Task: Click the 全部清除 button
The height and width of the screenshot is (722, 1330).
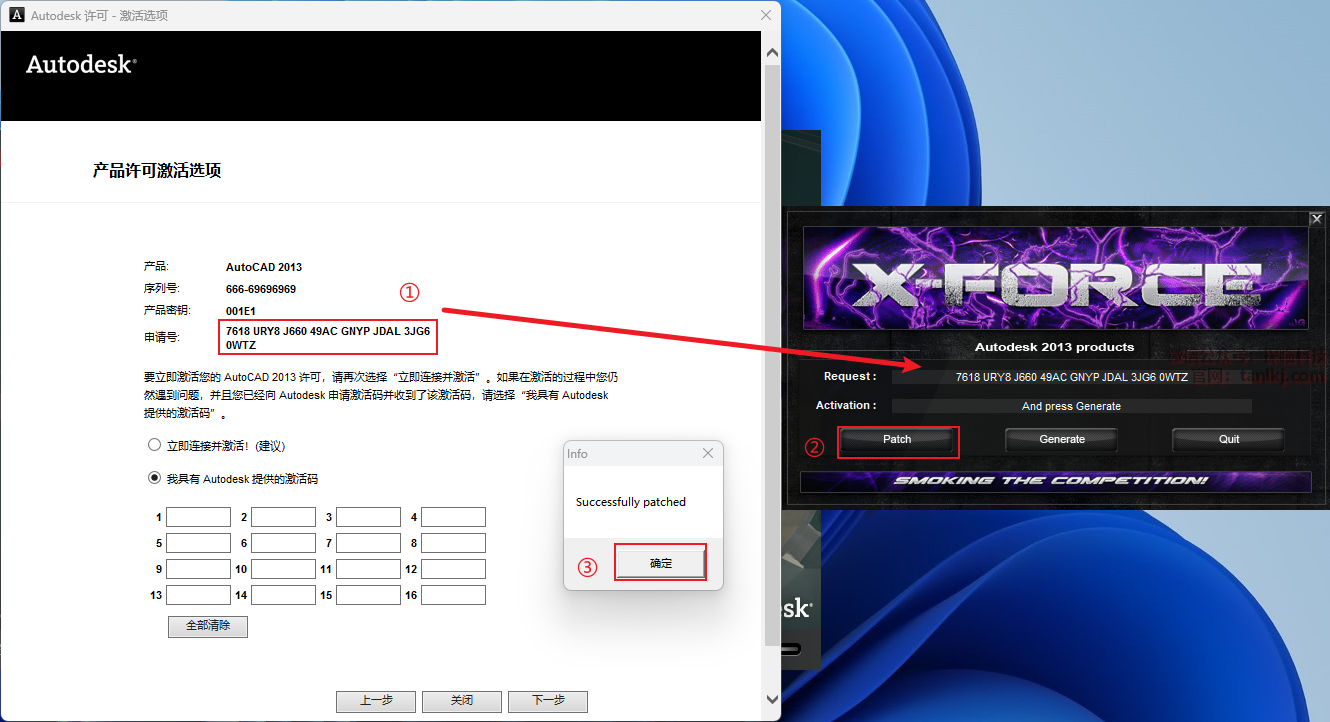Action: (x=208, y=626)
